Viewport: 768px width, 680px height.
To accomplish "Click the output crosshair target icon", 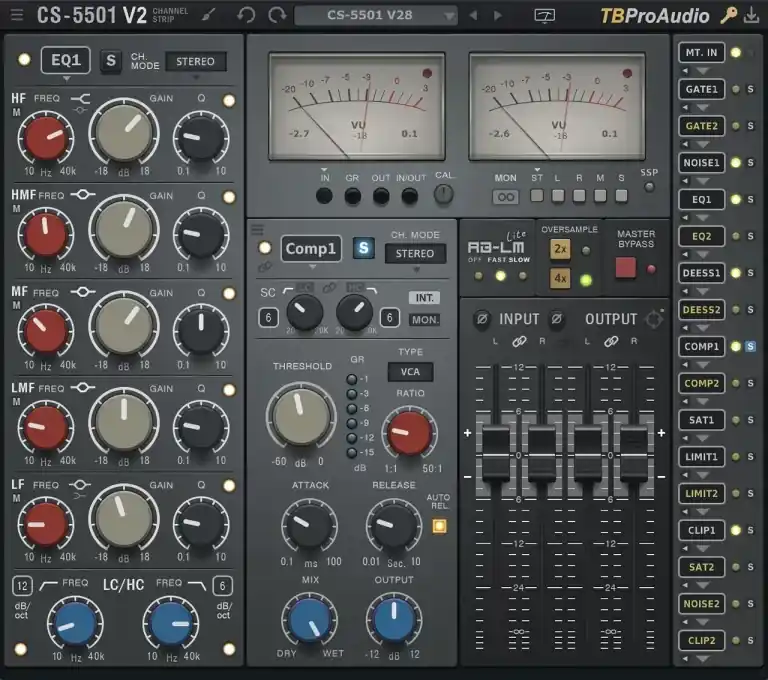I will 654,319.
